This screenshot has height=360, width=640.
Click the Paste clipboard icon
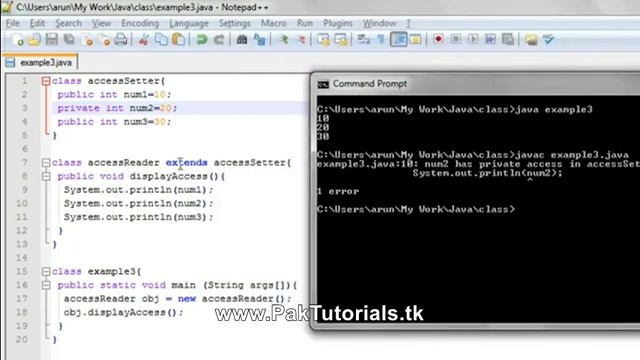[178, 40]
